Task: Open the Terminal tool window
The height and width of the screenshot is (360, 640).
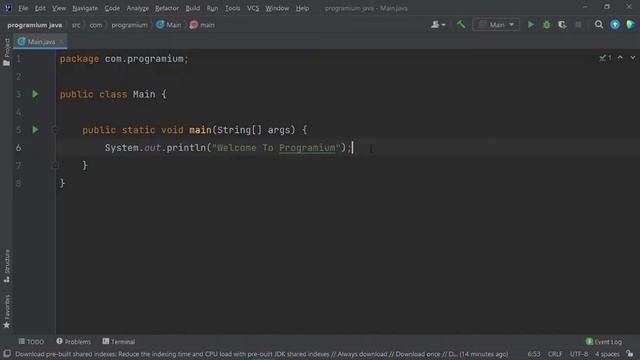Action: pos(119,342)
